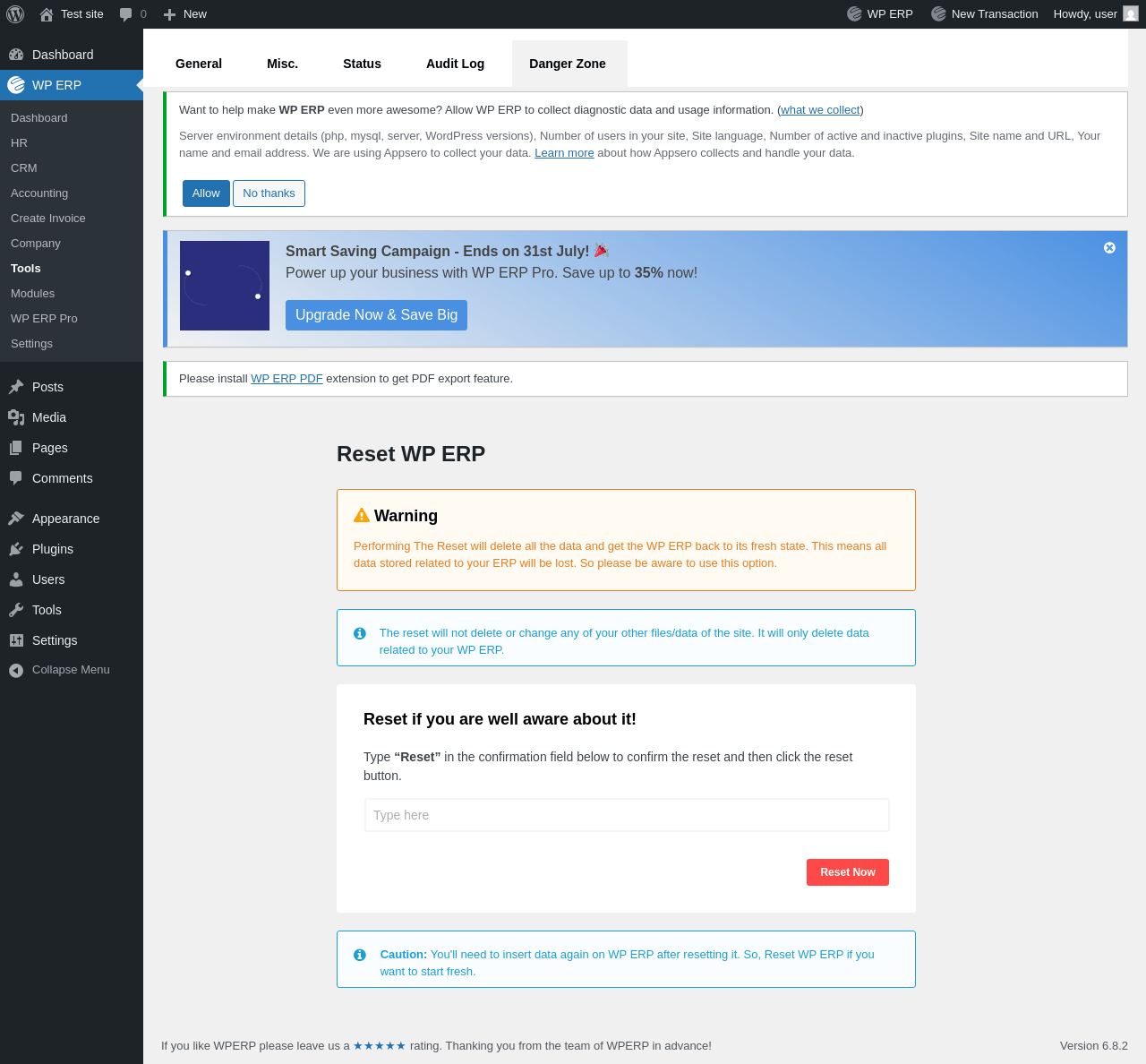1146x1064 pixels.
Task: Focus the 'Type here' confirmation field
Action: coord(627,815)
